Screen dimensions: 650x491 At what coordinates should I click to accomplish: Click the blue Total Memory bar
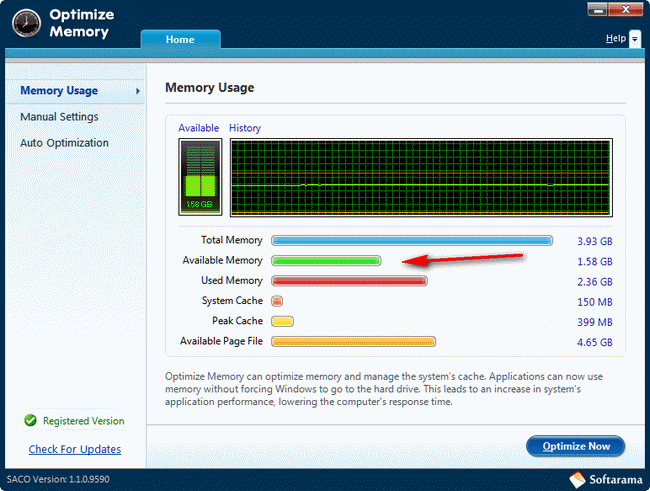tap(412, 241)
